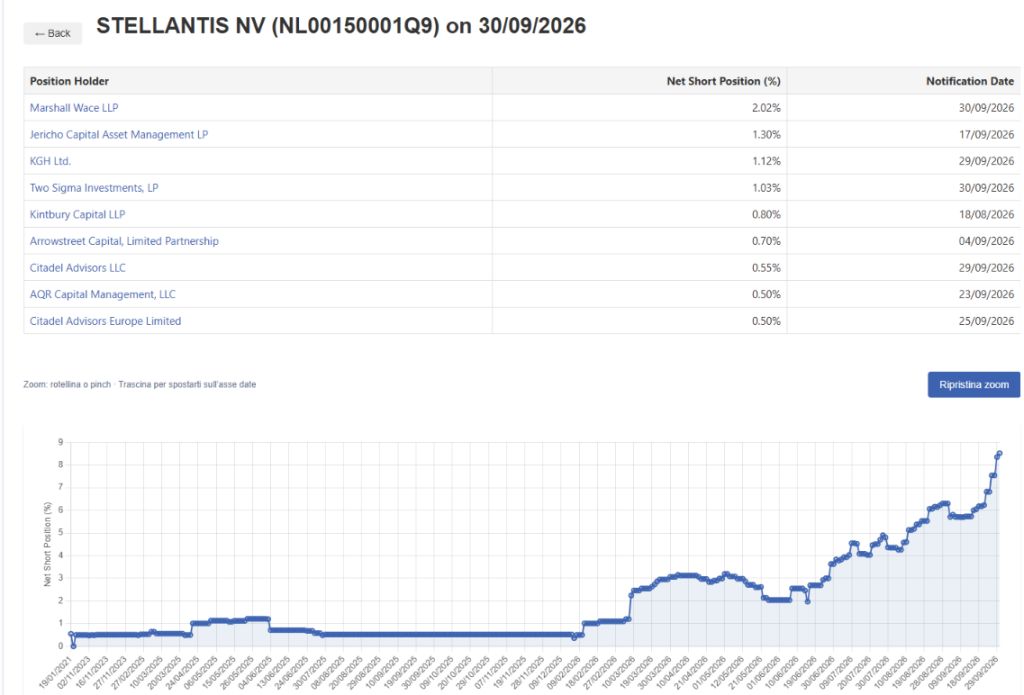The height and width of the screenshot is (695, 1024).
Task: Open Two Sigma Investments, LP link
Action: (x=94, y=188)
